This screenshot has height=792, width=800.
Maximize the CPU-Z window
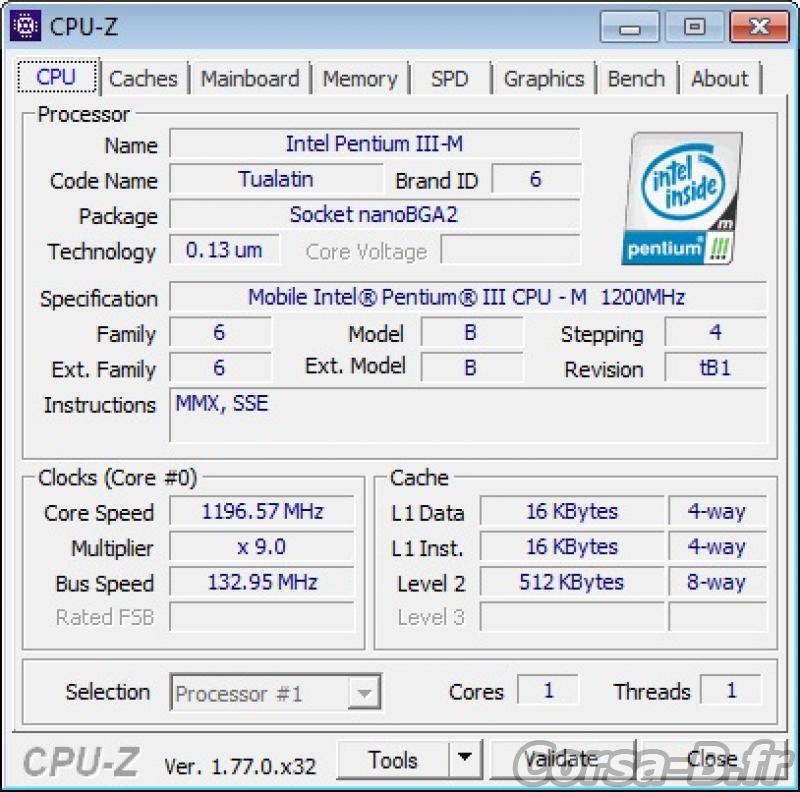click(694, 27)
